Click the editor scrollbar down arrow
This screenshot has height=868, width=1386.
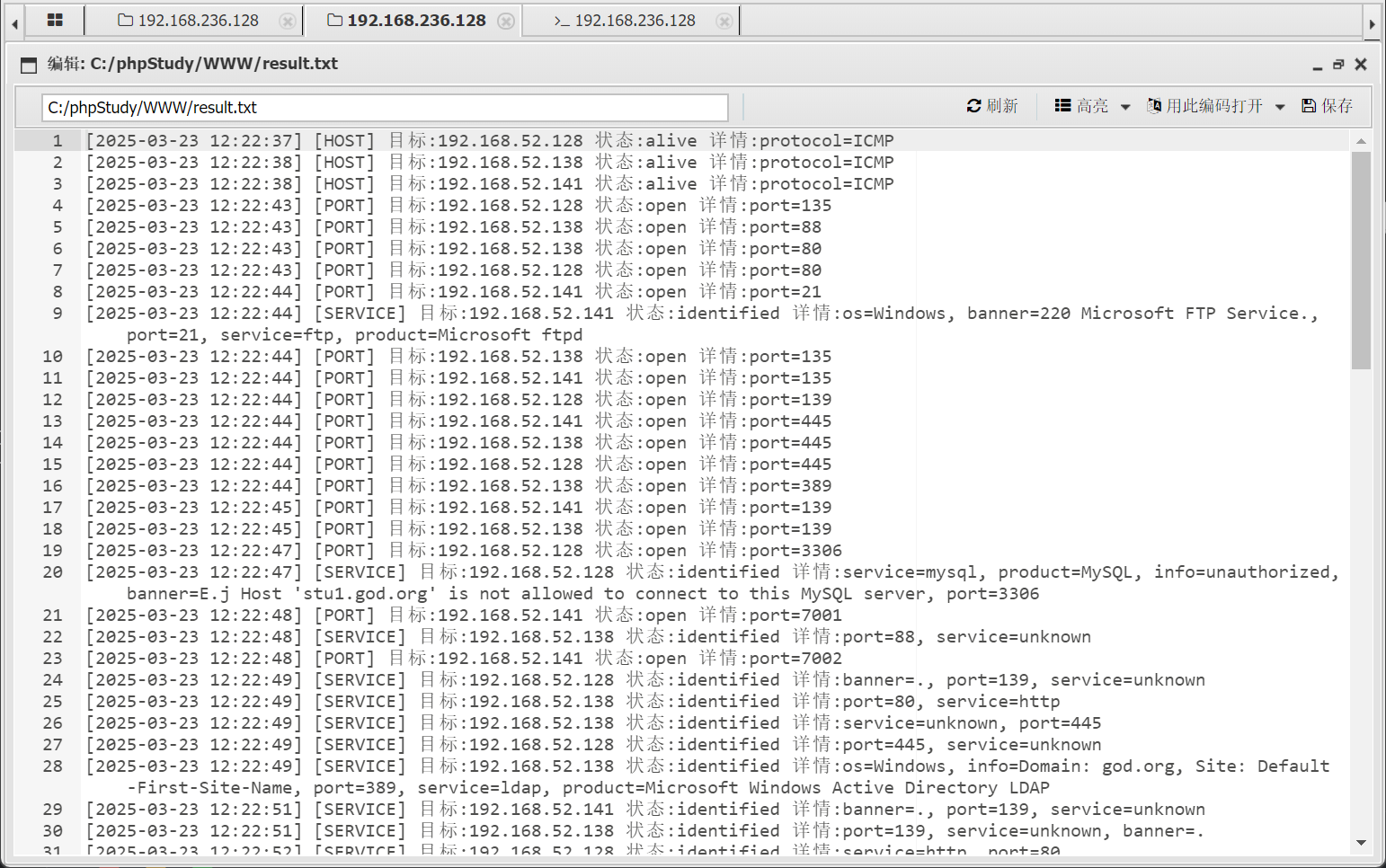[x=1361, y=842]
